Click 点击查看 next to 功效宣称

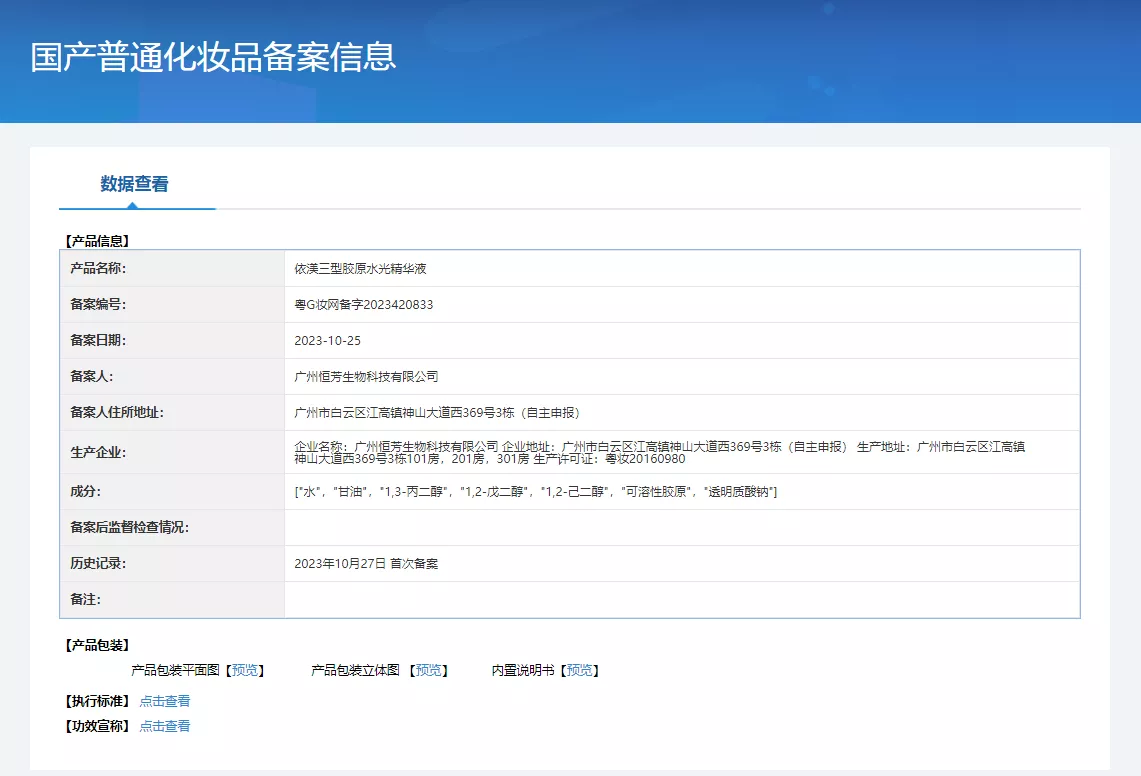tap(165, 726)
